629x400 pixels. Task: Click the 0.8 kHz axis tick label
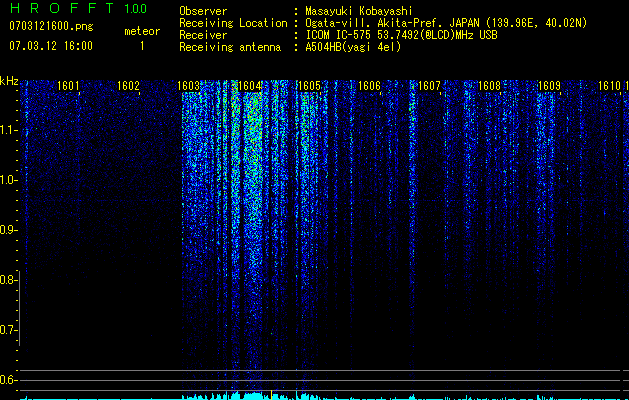8,280
